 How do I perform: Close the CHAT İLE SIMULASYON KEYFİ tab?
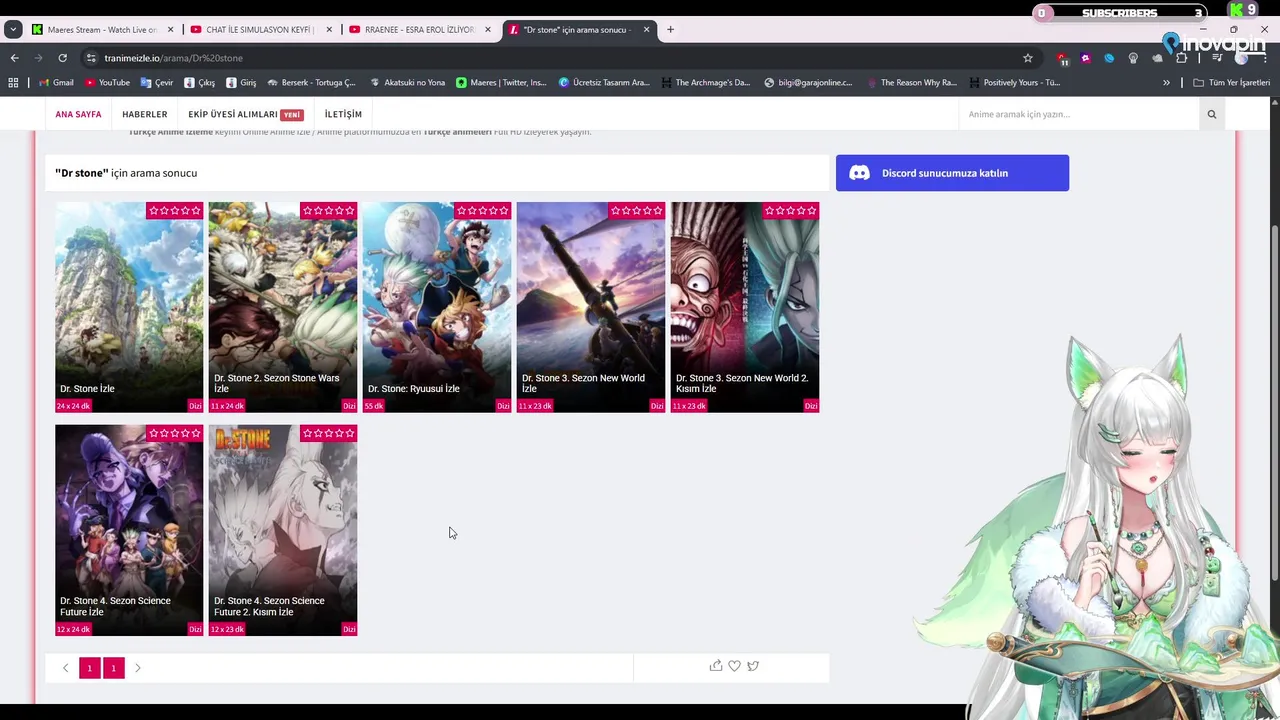[x=329, y=30]
